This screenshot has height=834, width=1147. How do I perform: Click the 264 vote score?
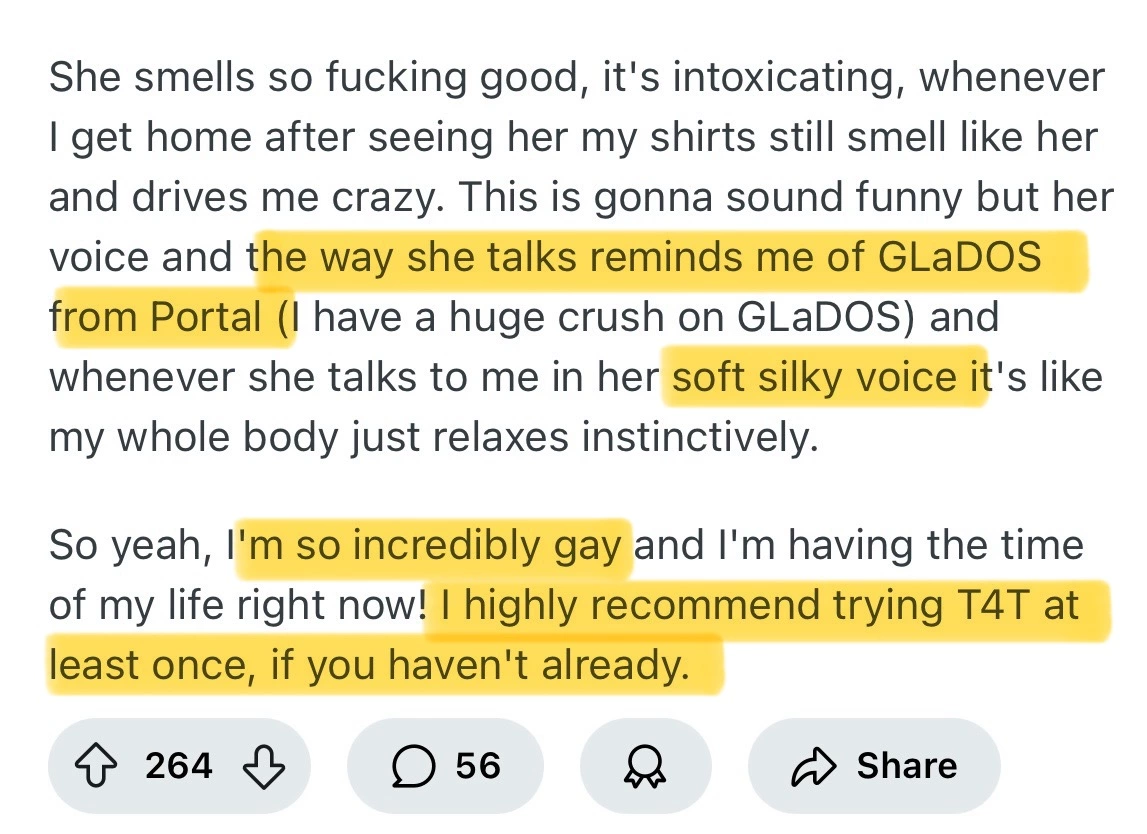coord(178,766)
